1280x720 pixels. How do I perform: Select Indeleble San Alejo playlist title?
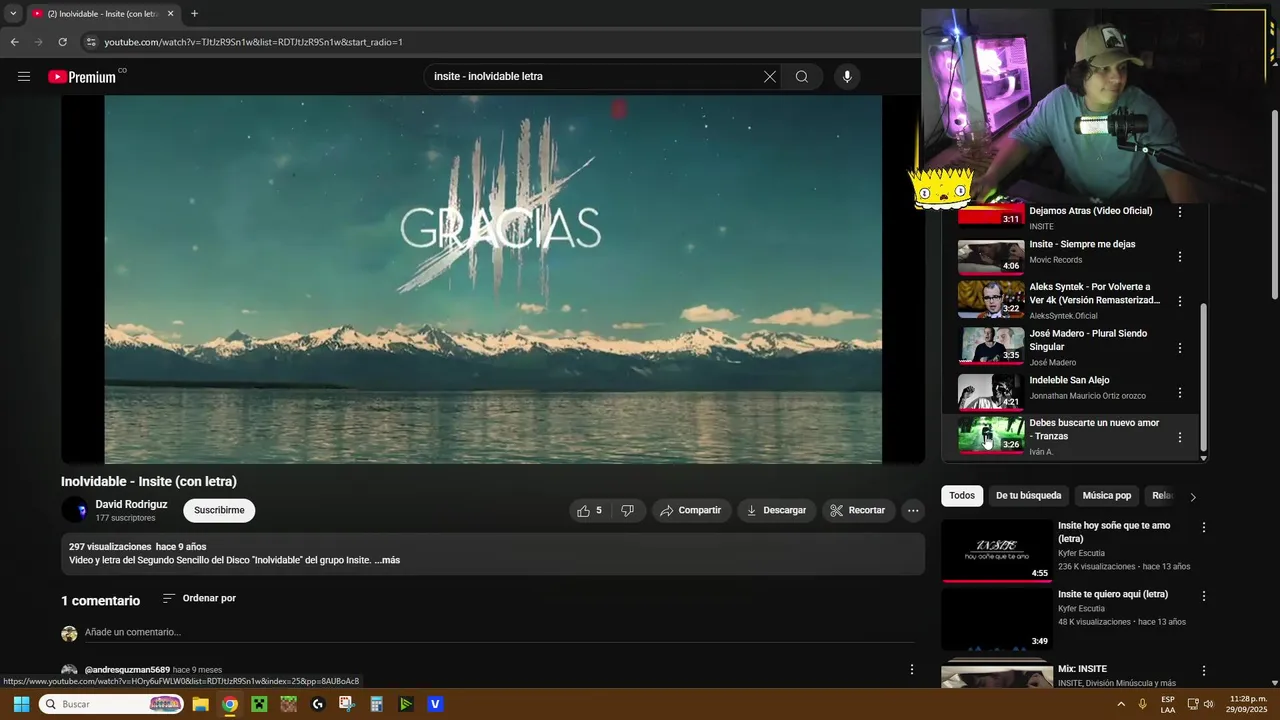[x=1069, y=380]
